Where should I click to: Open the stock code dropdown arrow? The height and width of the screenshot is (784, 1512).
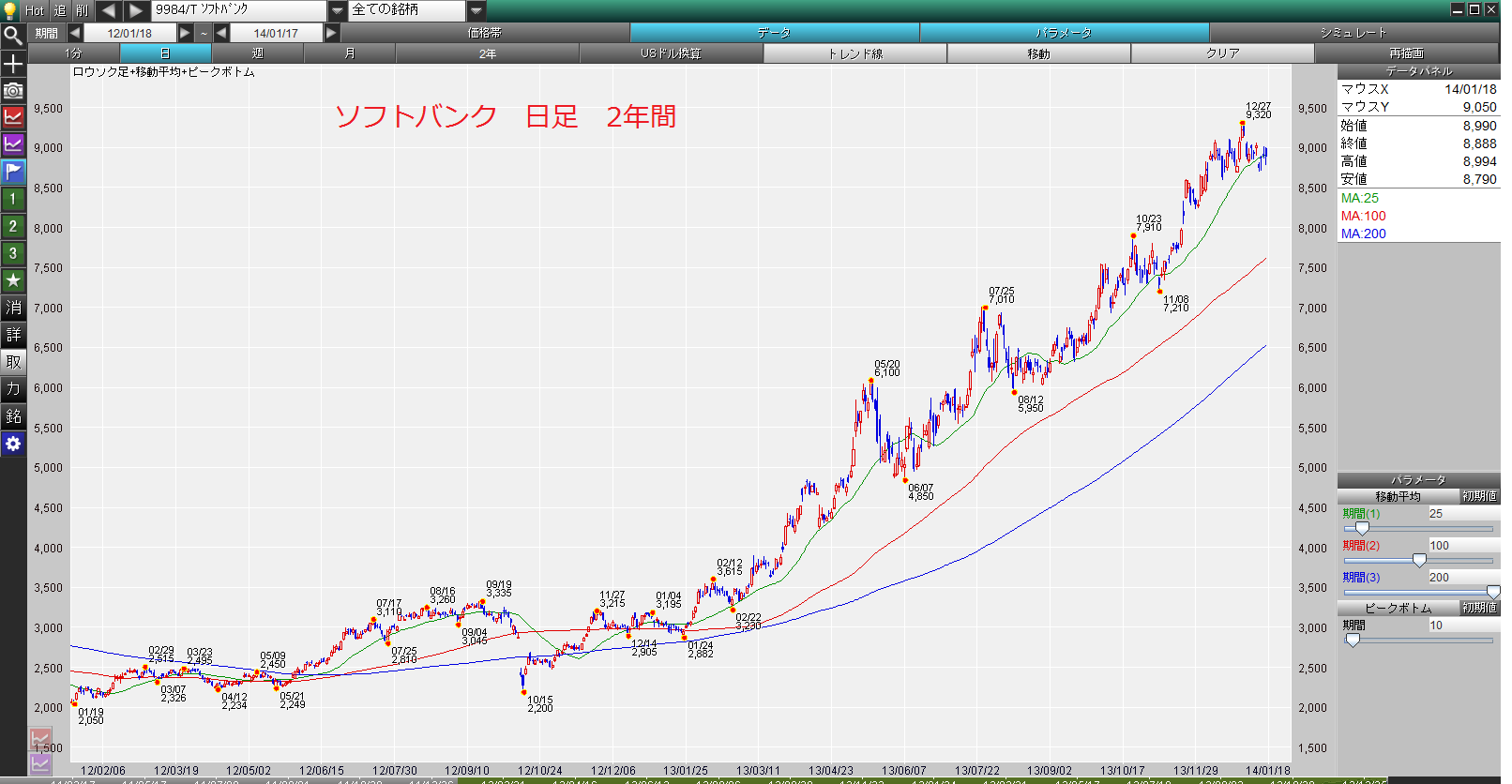(338, 10)
